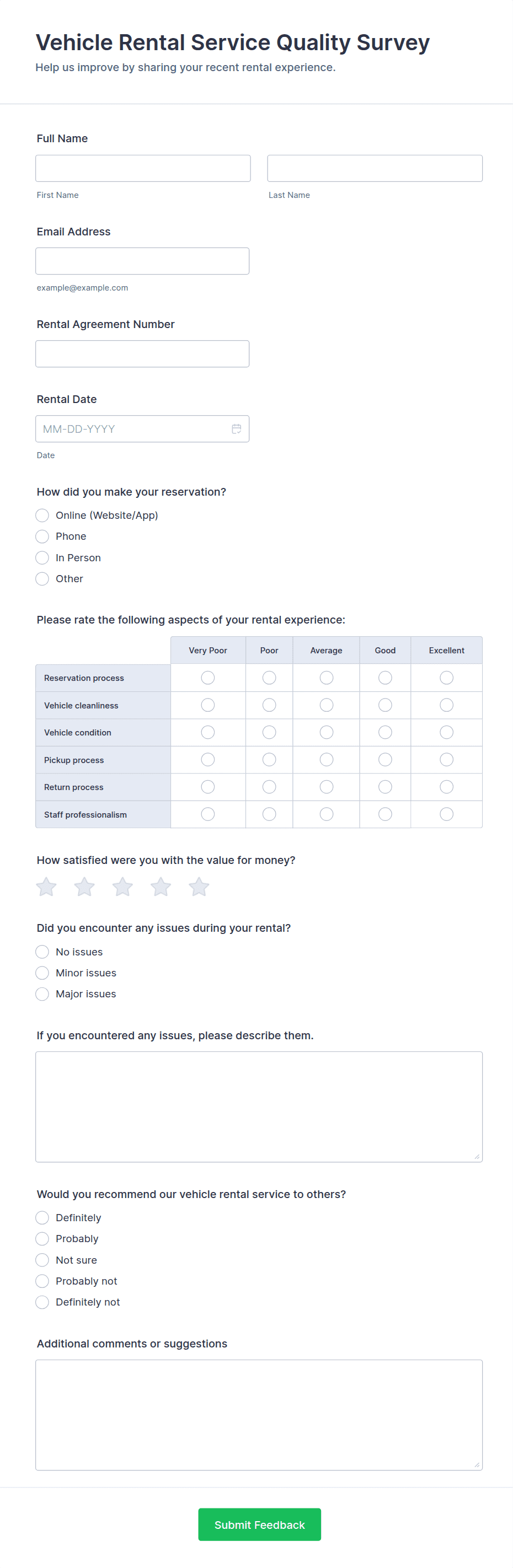Choose Phone as reservation method
513x1568 pixels.
[42, 536]
